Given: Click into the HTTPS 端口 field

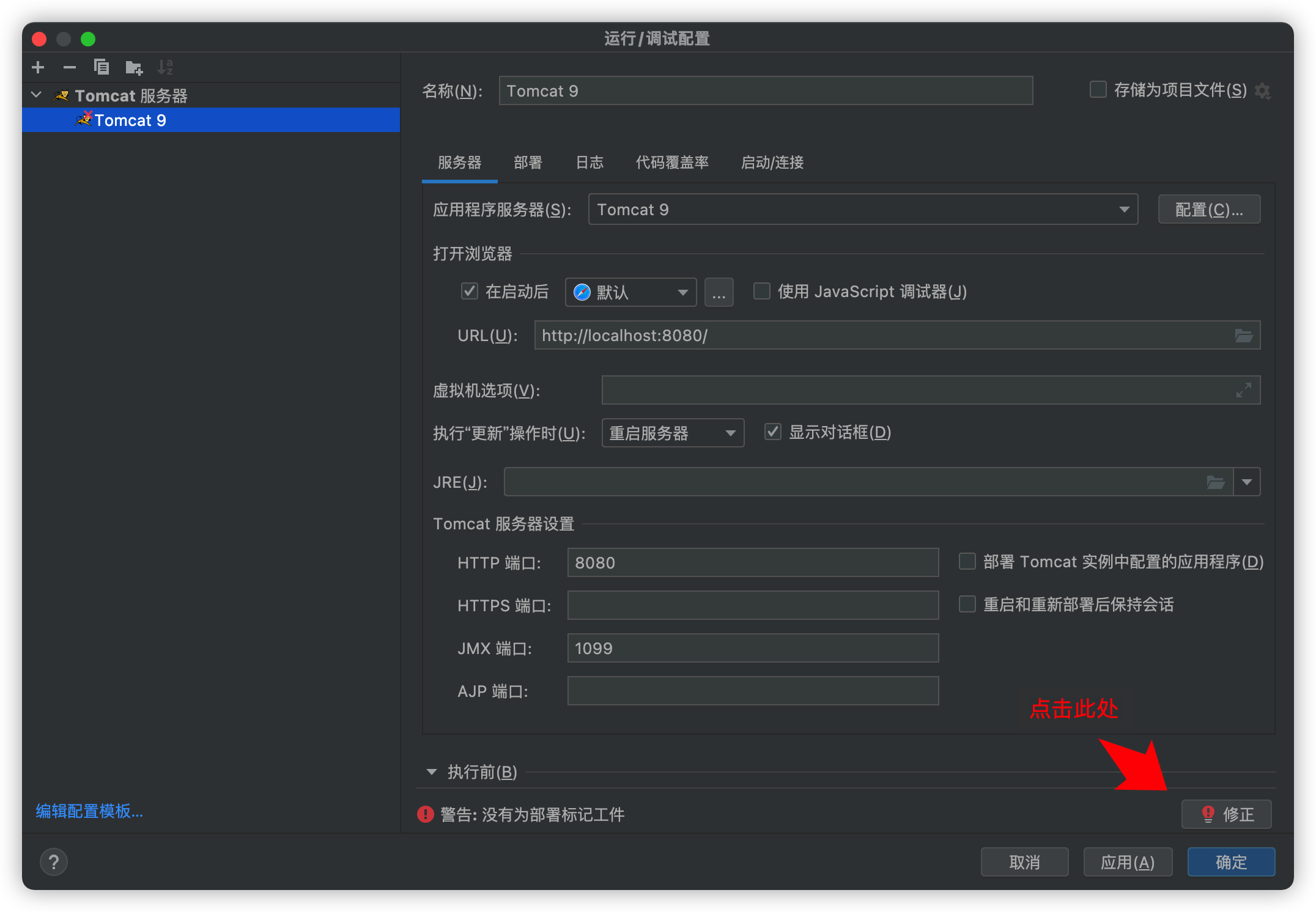Looking at the screenshot, I should click(753, 605).
